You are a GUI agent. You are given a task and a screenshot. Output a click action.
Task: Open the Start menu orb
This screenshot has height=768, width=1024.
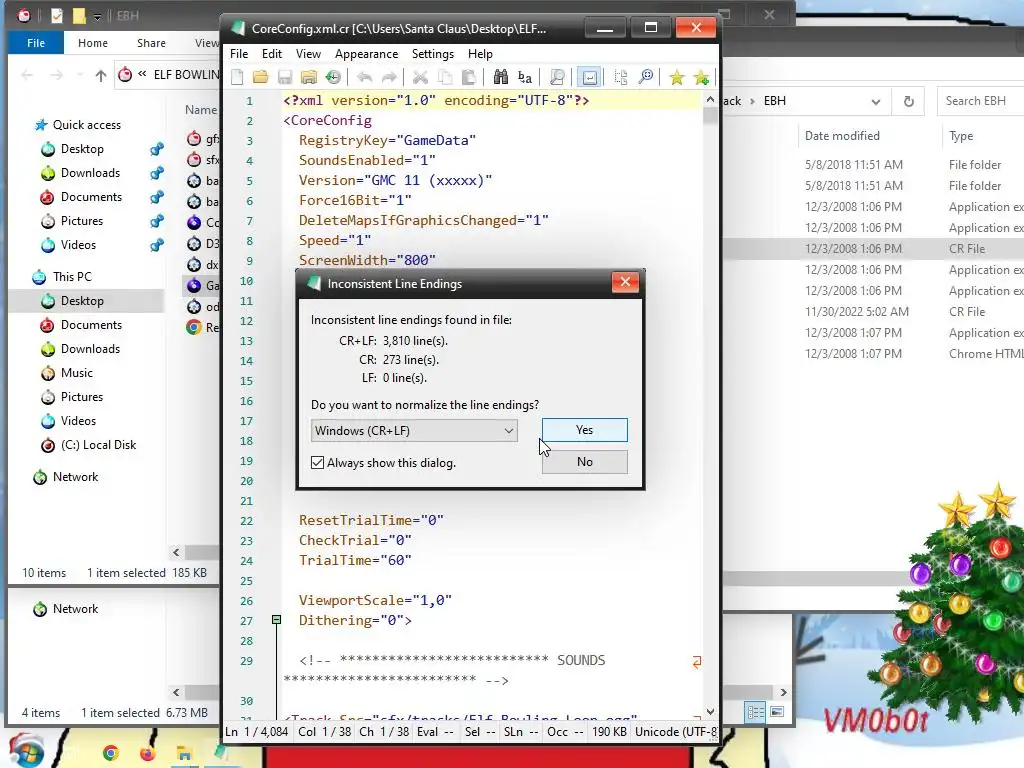point(25,751)
